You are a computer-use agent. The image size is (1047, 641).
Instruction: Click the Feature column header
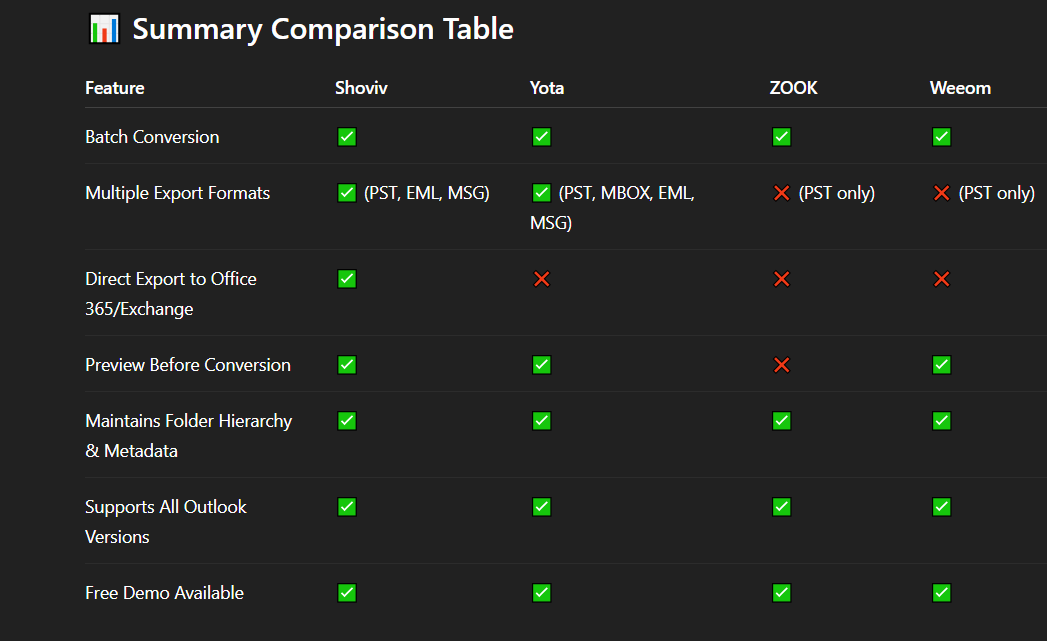[x=114, y=88]
